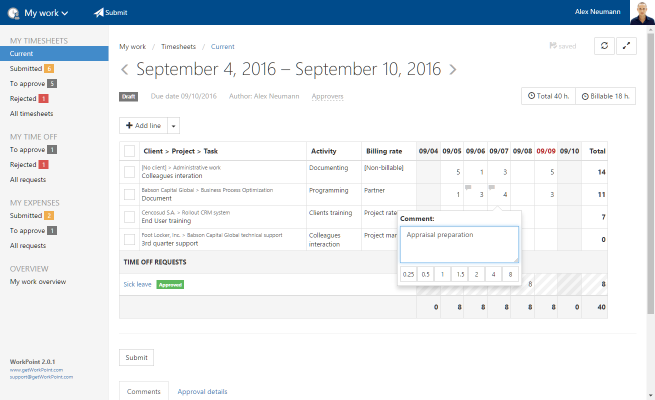Image resolution: width=655 pixels, height=400 pixels.
Task: Go to next week arrow
Action: 453,70
